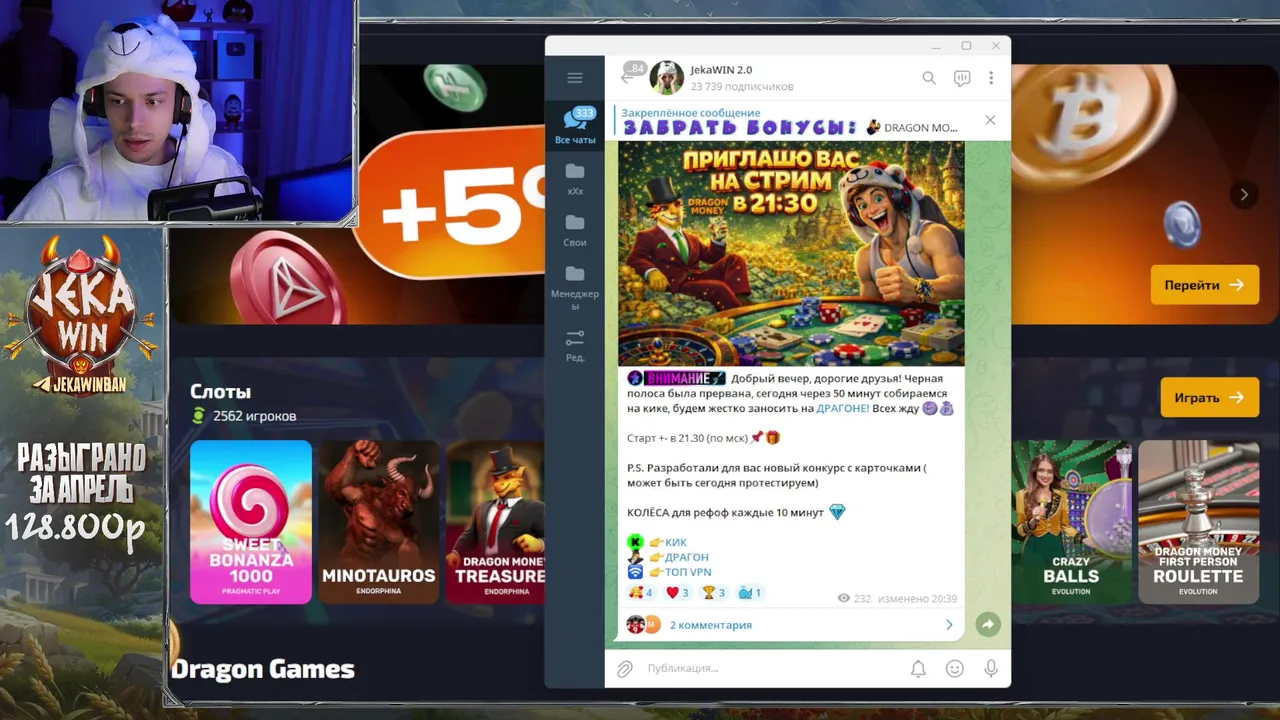The width and height of the screenshot is (1280, 720).
Task: Open the Minotauros slot game
Action: 378,522
